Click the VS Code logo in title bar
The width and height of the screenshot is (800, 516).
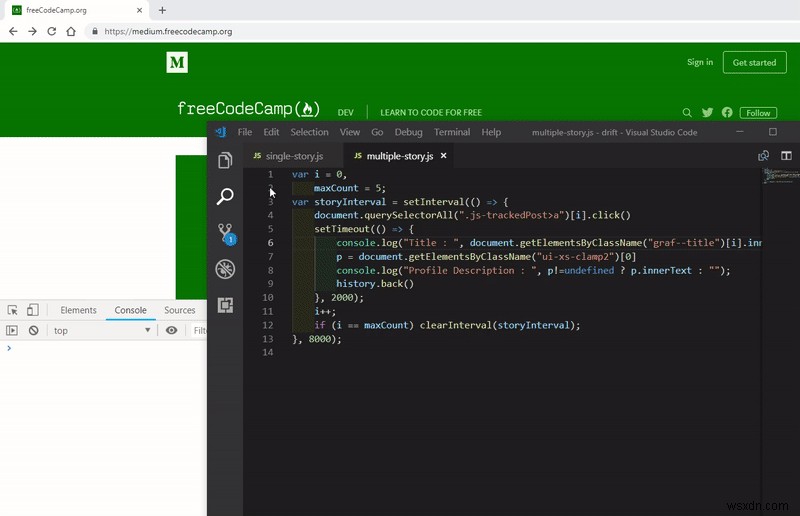point(221,132)
